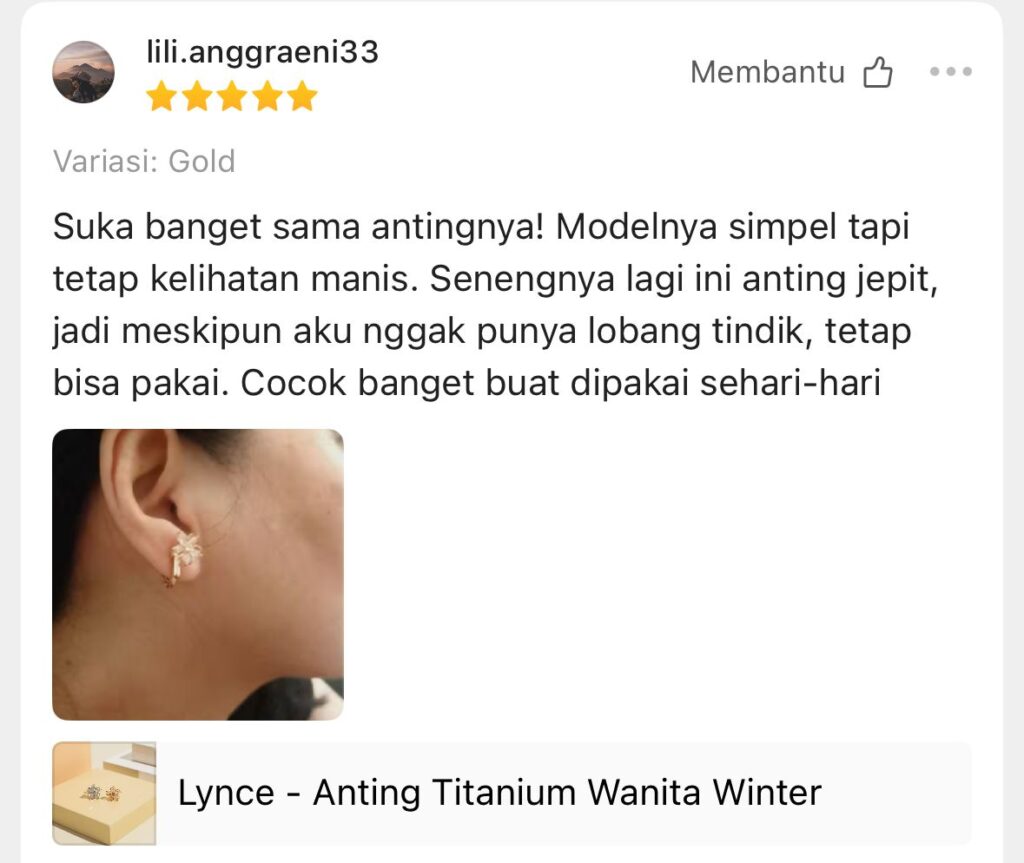Screen dimensions: 1024x863
Task: Open the Lynce product box thumbnail
Action: [104, 793]
